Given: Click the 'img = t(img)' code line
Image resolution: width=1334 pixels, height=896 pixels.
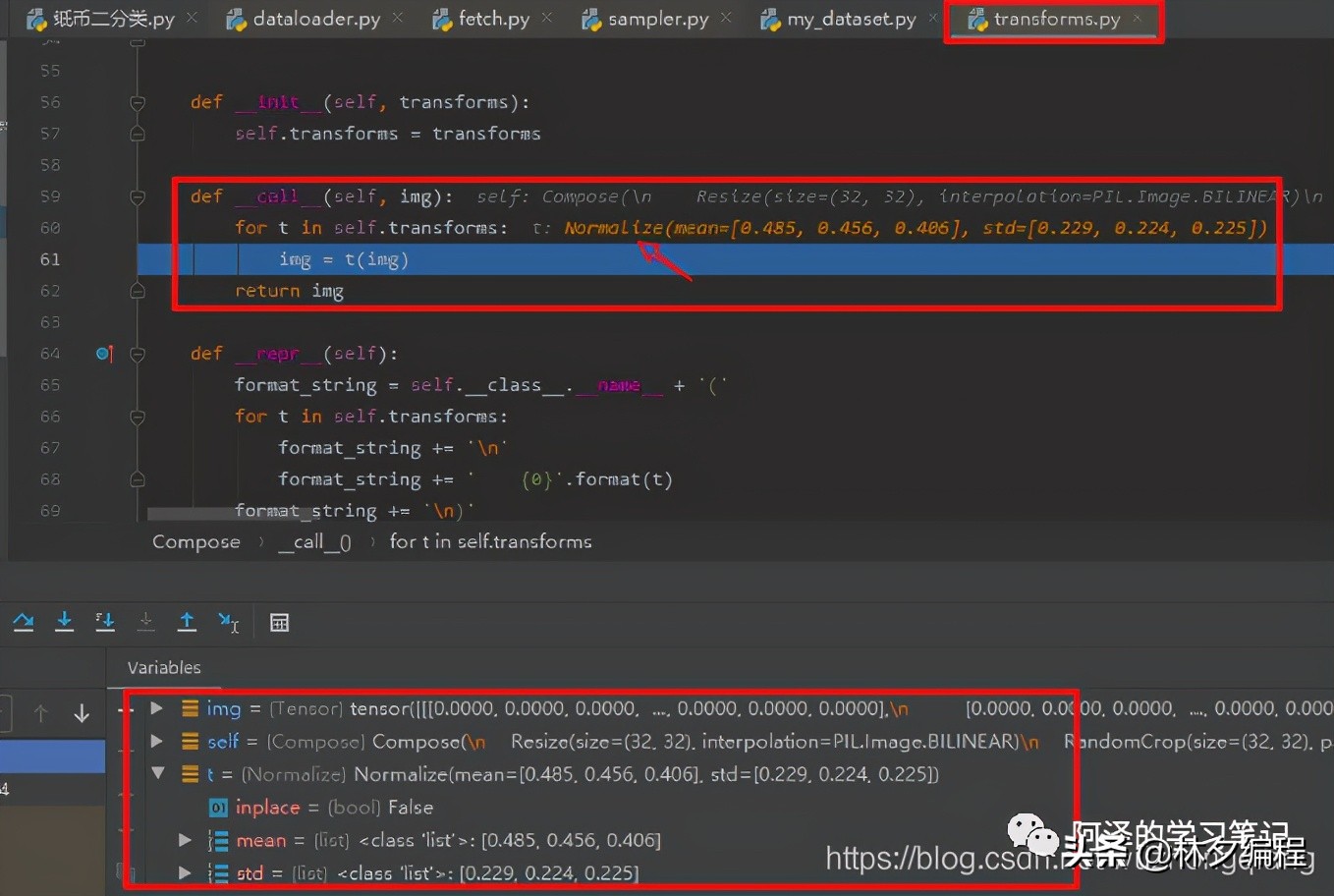Looking at the screenshot, I should point(344,259).
